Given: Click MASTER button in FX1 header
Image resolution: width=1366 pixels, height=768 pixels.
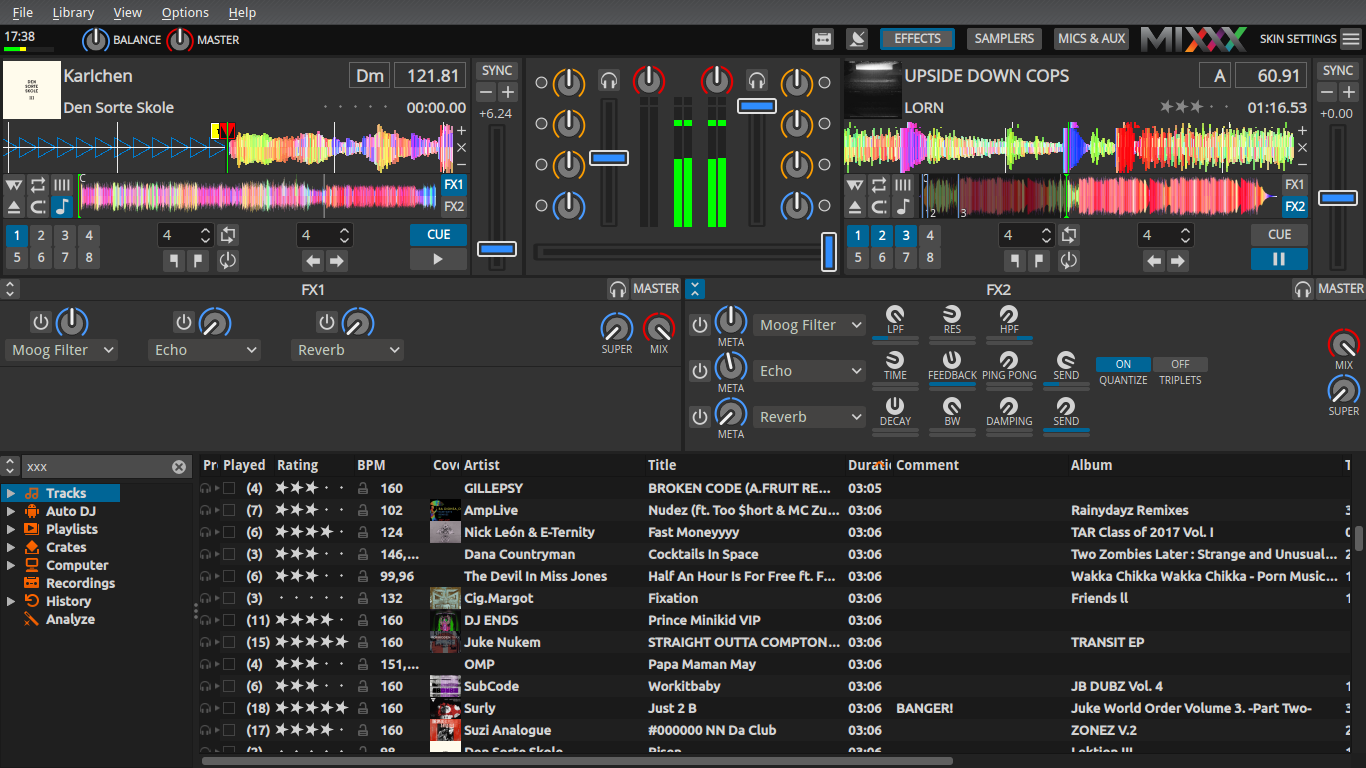Looking at the screenshot, I should 656,289.
